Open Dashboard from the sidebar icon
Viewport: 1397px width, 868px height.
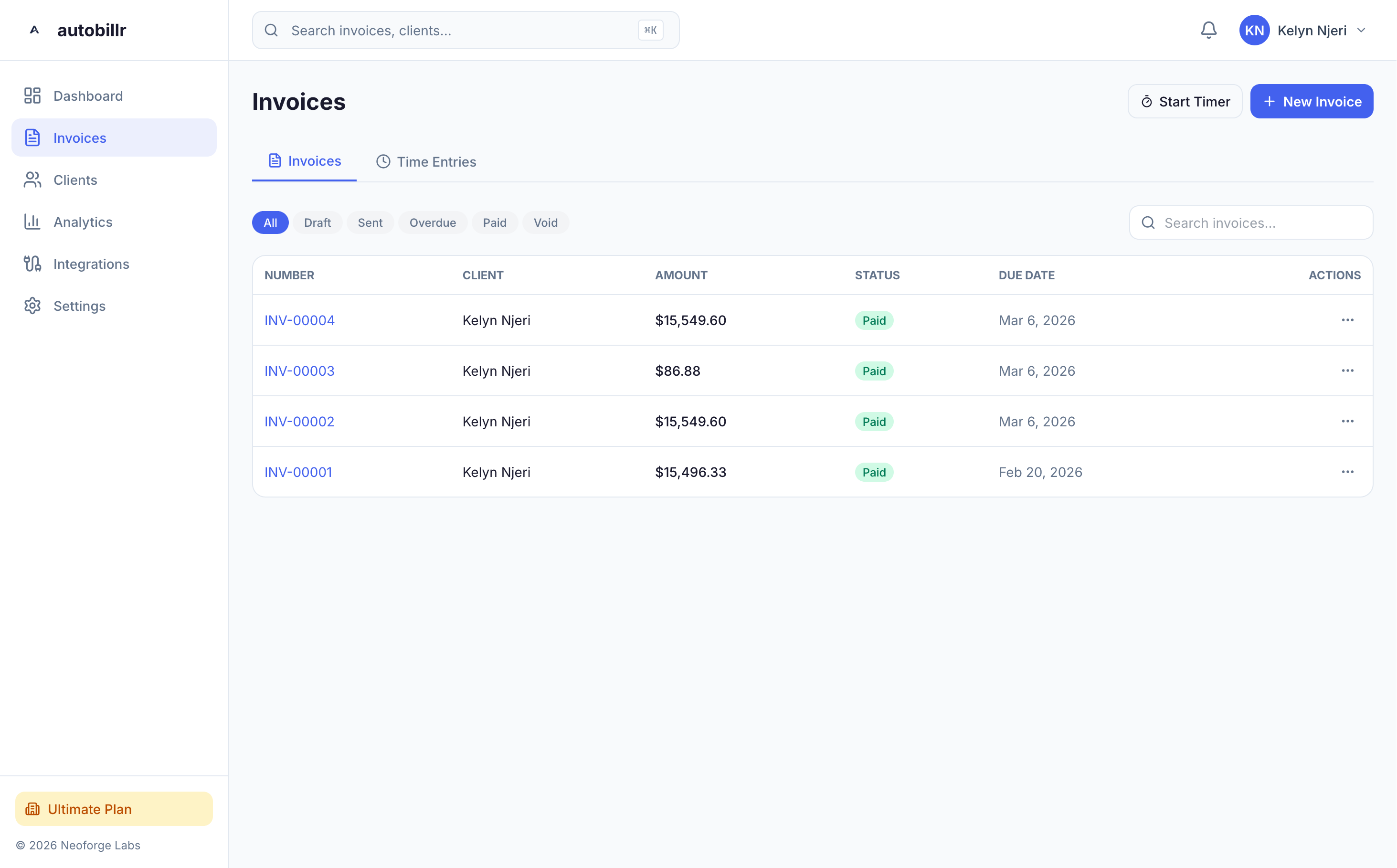click(32, 95)
